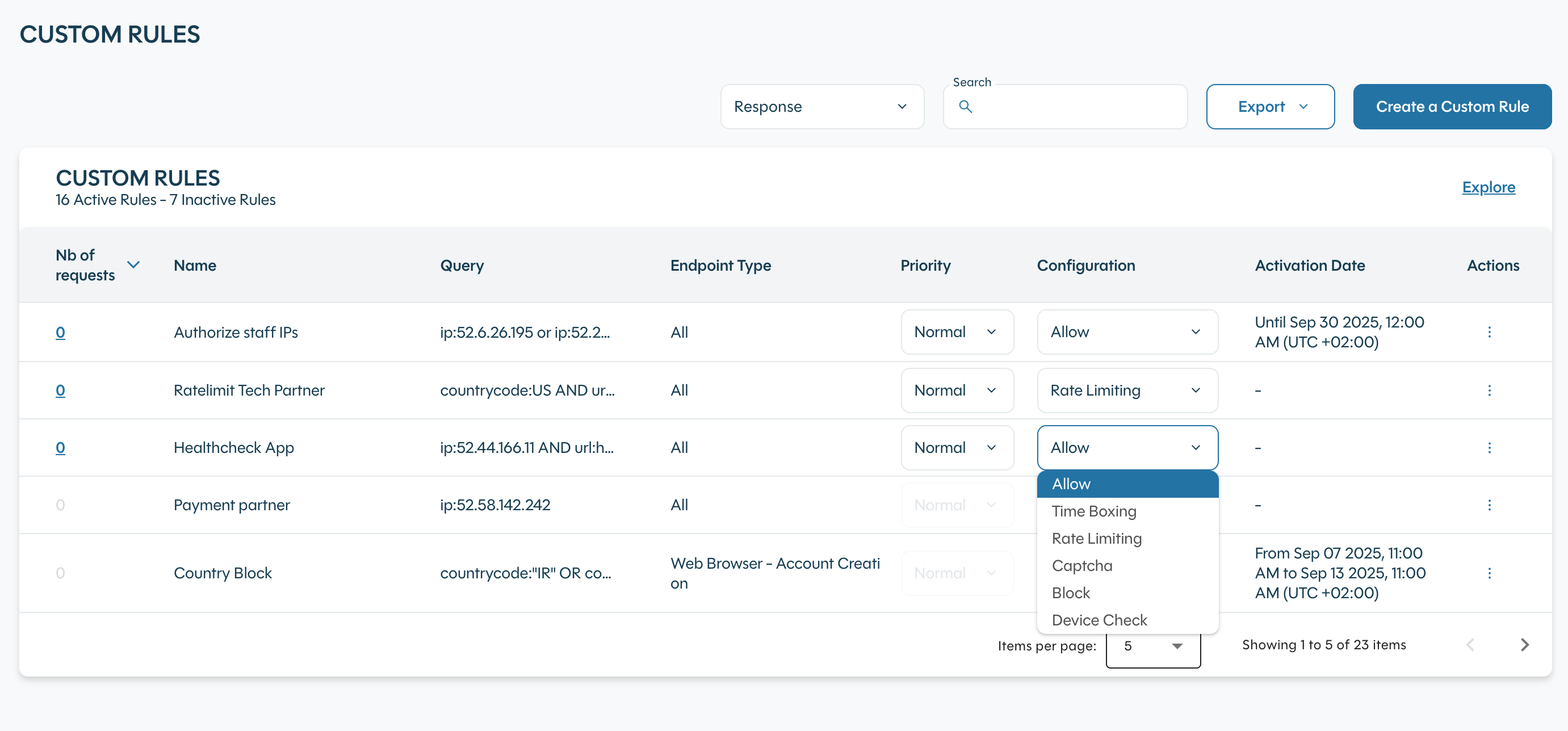This screenshot has height=731, width=1568.
Task: Focus the Search input field
Action: 1078,107
